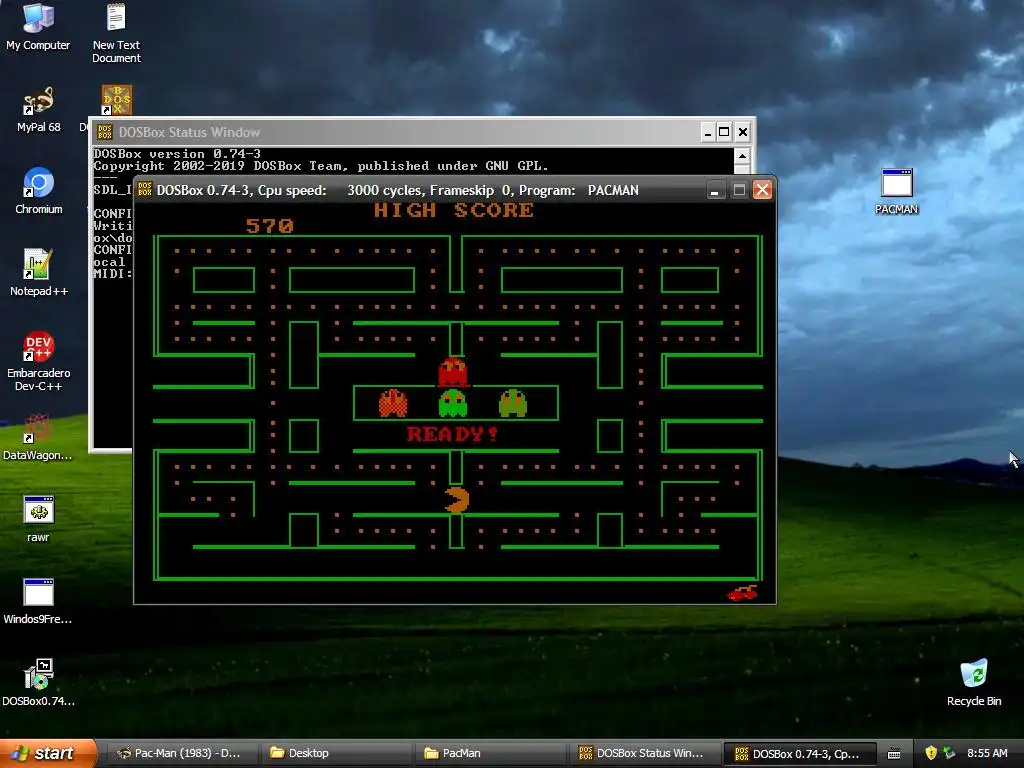
Task: Open the My Computer desktop icon
Action: (x=38, y=26)
